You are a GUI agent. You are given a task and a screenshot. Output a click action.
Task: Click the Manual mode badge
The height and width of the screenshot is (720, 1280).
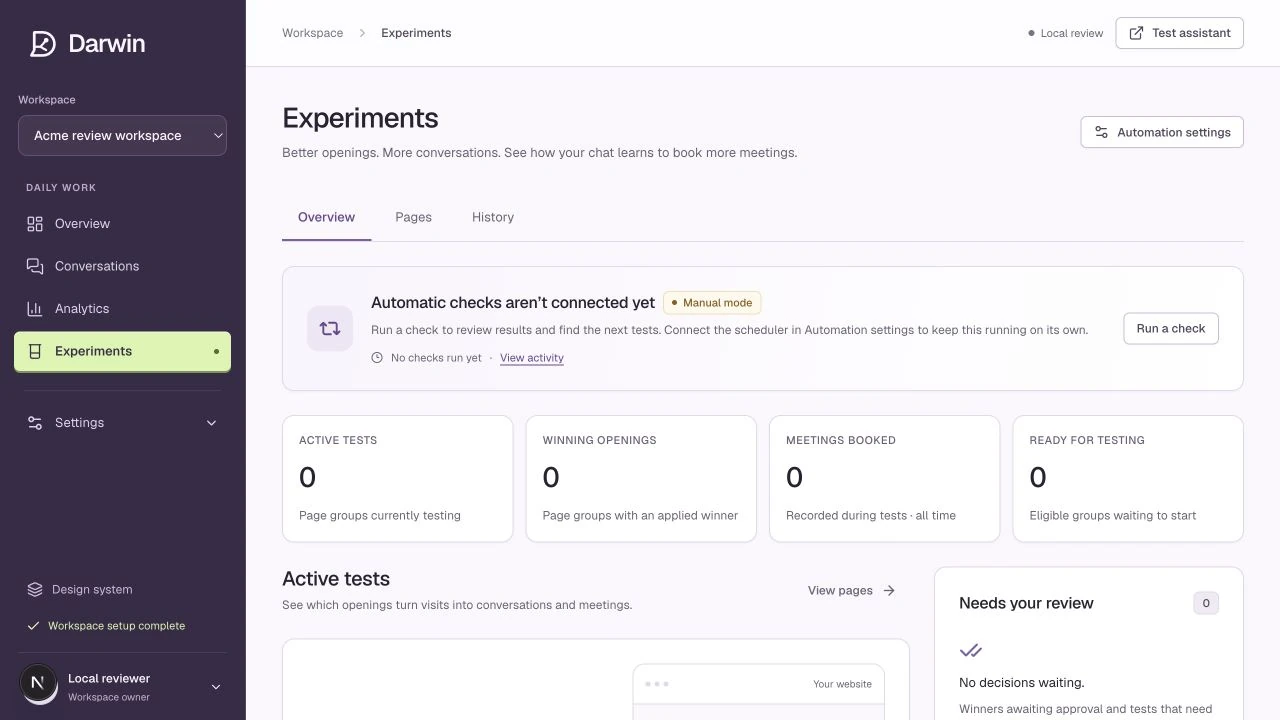[x=712, y=302]
